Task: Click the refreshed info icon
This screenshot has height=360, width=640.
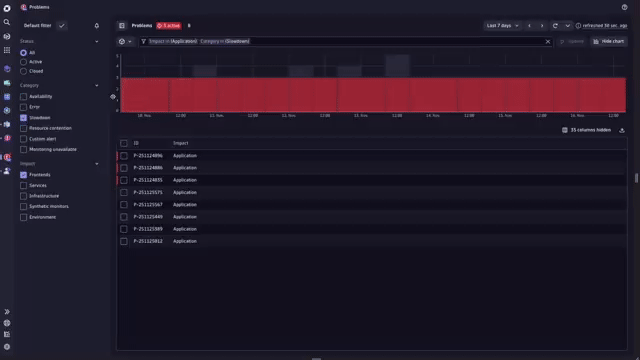Action: tap(578, 26)
